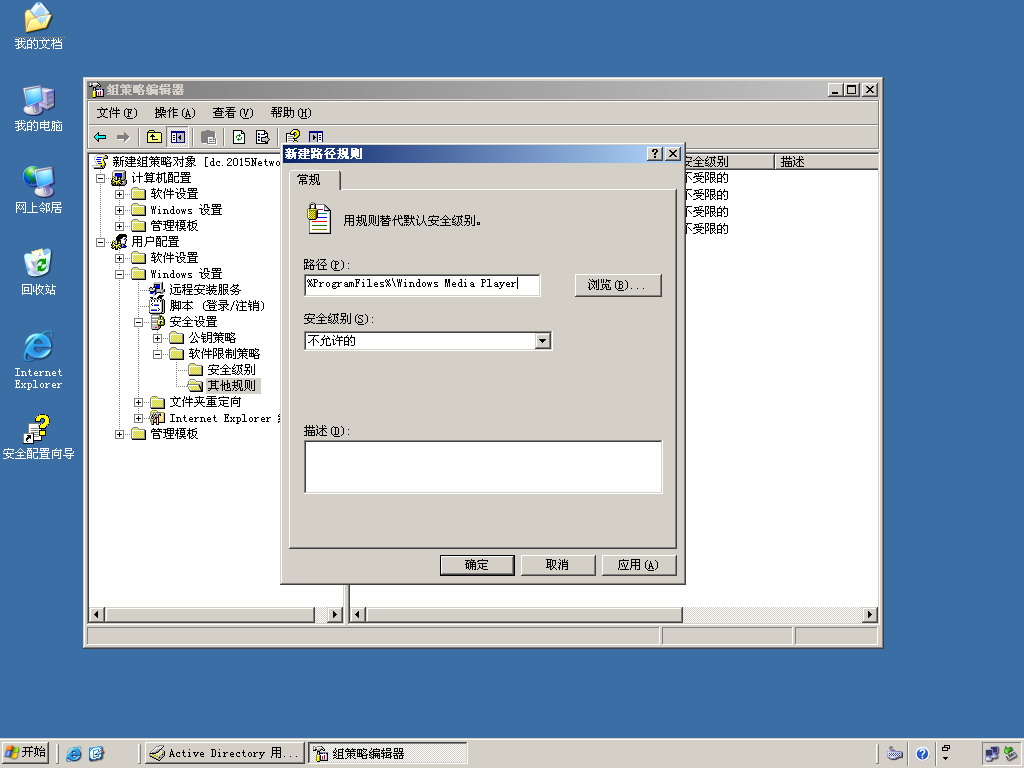Click the Help toolbar icon with question mark
1024x768 pixels.
point(293,136)
